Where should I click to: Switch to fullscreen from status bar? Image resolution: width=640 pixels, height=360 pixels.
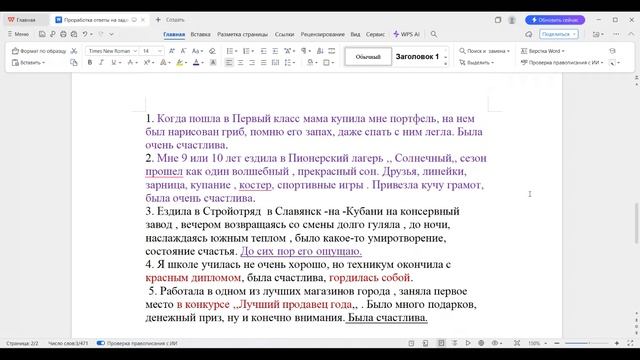tap(631, 343)
